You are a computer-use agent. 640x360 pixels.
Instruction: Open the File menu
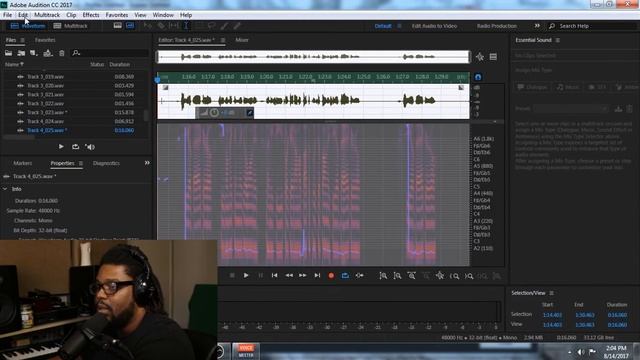7,15
